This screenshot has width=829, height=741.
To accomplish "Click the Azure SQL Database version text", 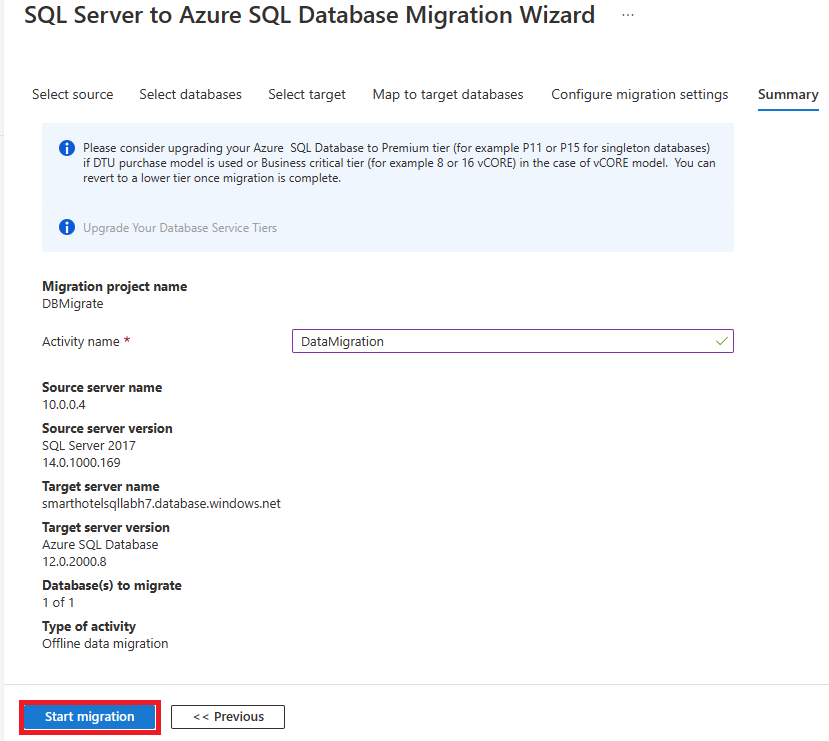I will tap(100, 545).
